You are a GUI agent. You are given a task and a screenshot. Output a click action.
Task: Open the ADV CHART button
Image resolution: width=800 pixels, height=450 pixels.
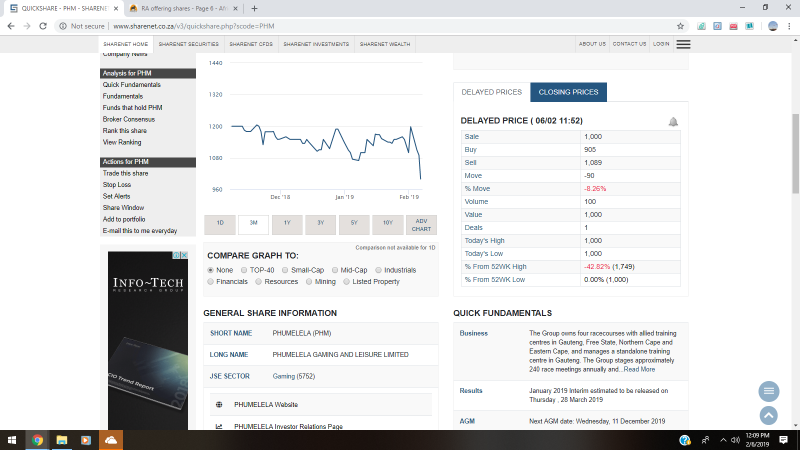[421, 225]
